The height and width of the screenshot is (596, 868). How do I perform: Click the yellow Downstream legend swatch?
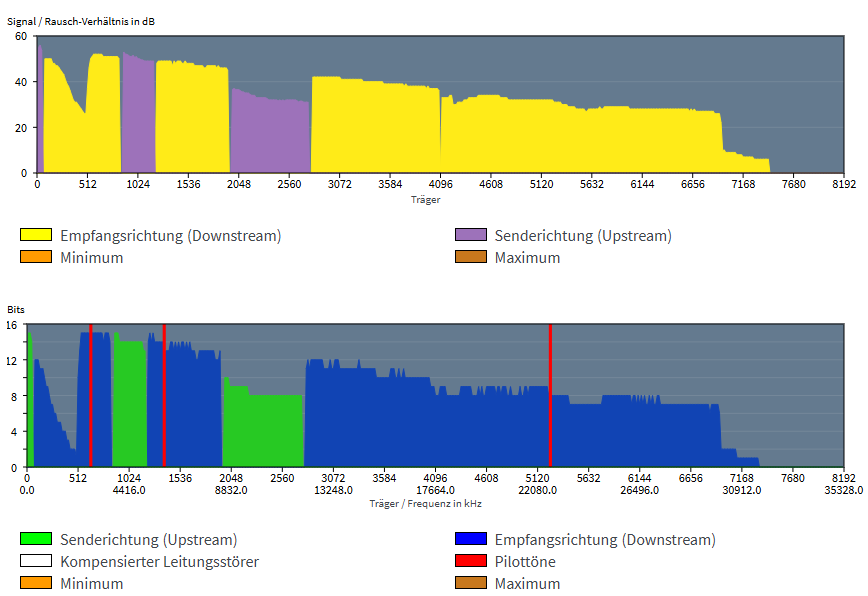(x=36, y=236)
